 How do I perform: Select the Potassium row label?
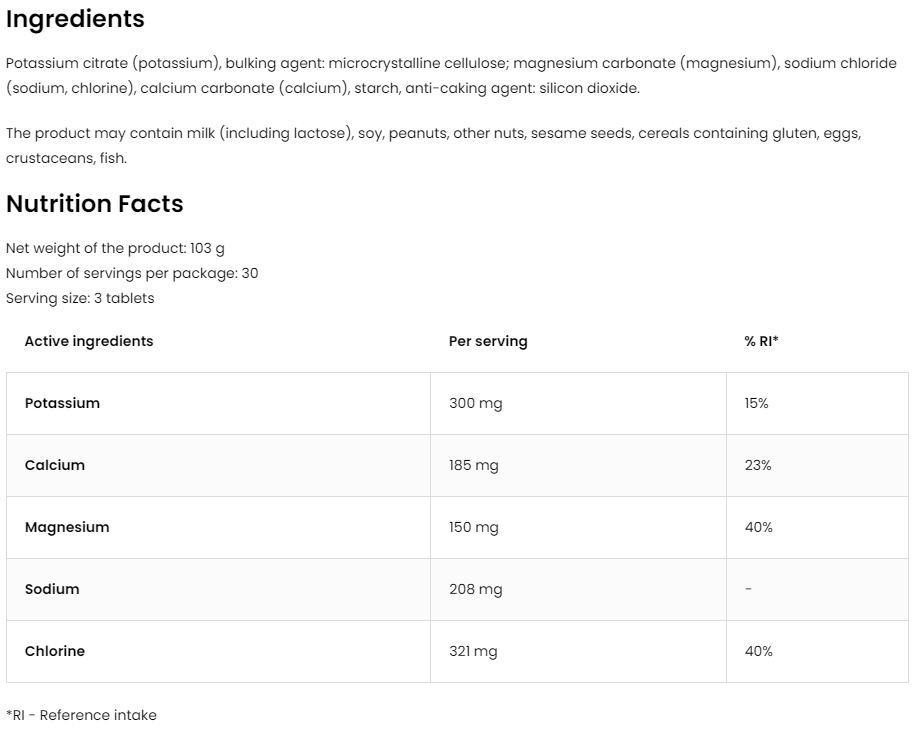tap(62, 403)
